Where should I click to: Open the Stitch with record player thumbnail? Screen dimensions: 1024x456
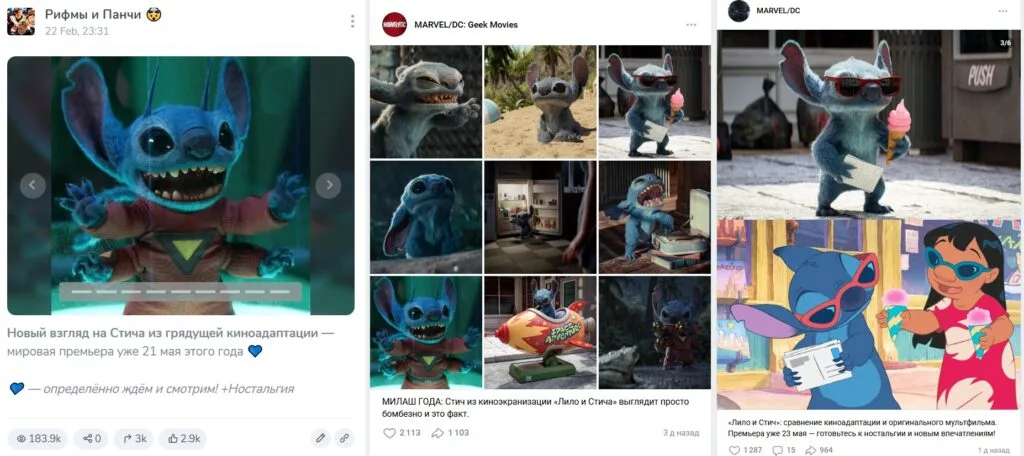654,217
